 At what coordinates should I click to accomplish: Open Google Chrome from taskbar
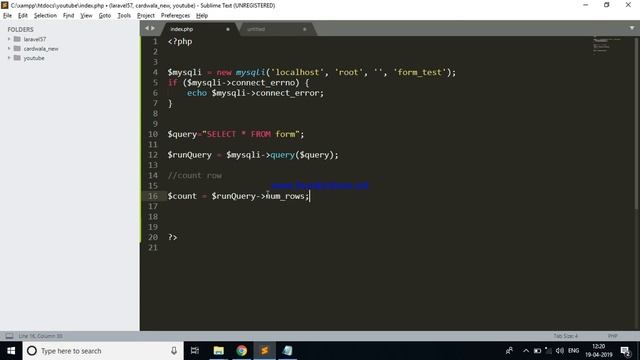tap(241, 351)
